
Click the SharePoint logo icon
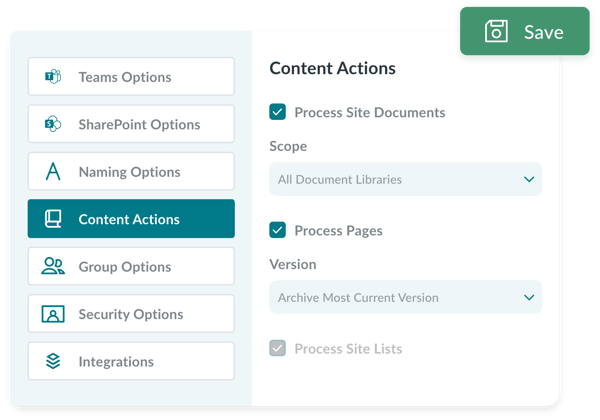(53, 124)
